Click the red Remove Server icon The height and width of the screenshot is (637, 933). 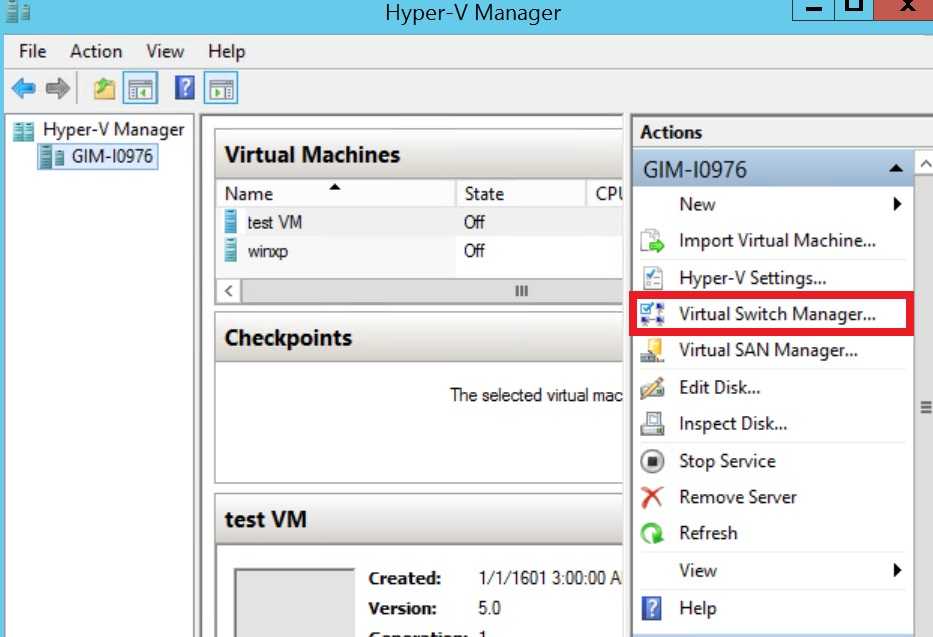[x=652, y=497]
